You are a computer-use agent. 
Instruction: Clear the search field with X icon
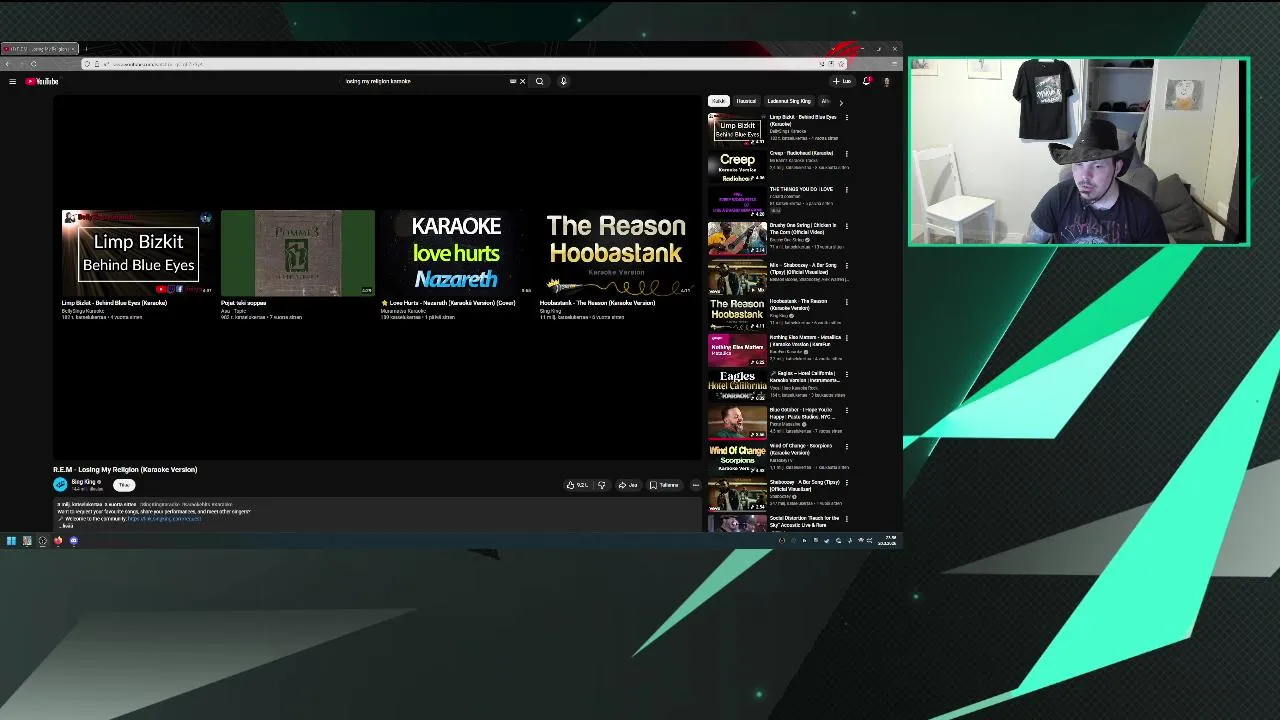point(522,81)
